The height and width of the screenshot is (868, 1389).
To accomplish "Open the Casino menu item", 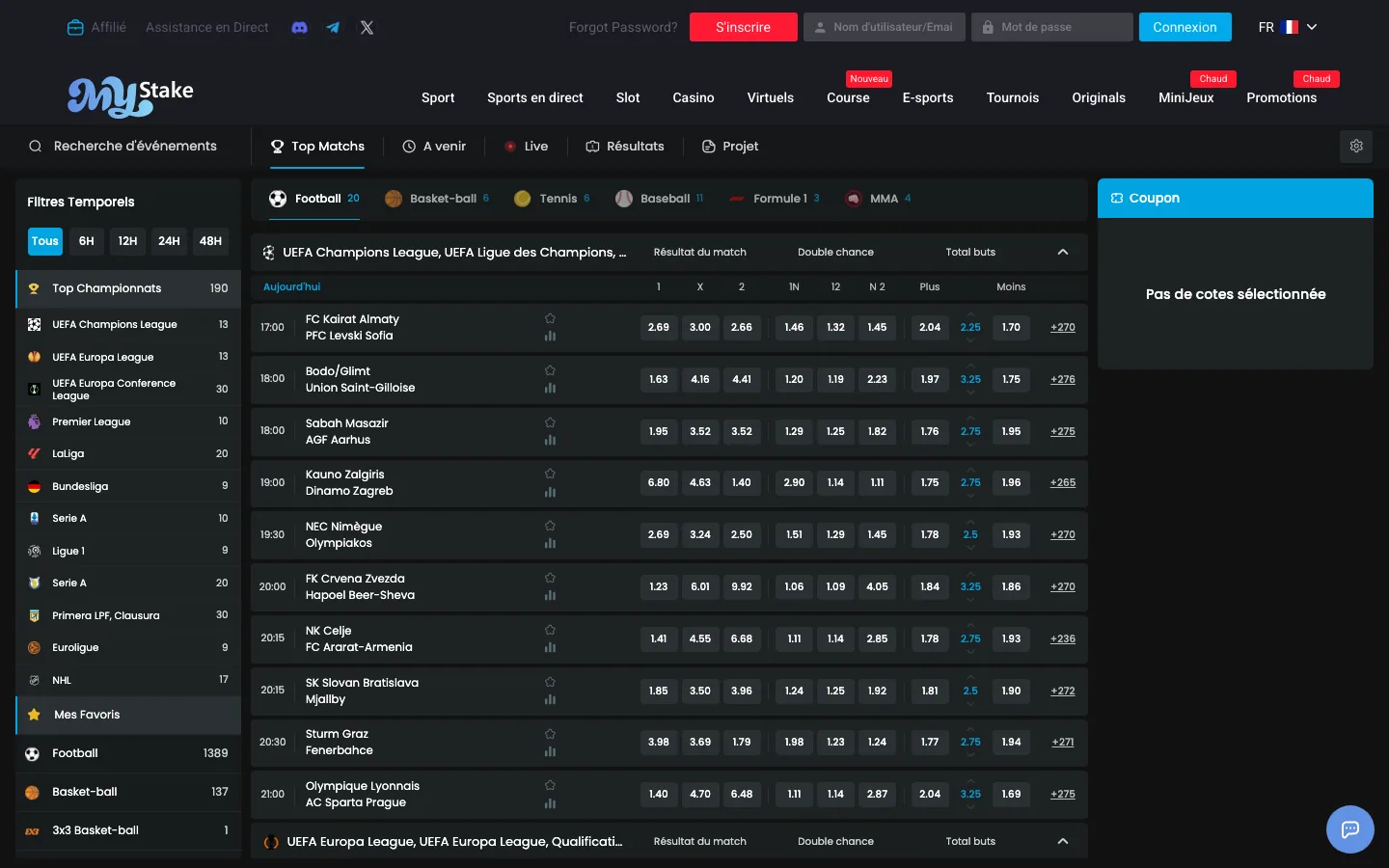I will pos(694,97).
